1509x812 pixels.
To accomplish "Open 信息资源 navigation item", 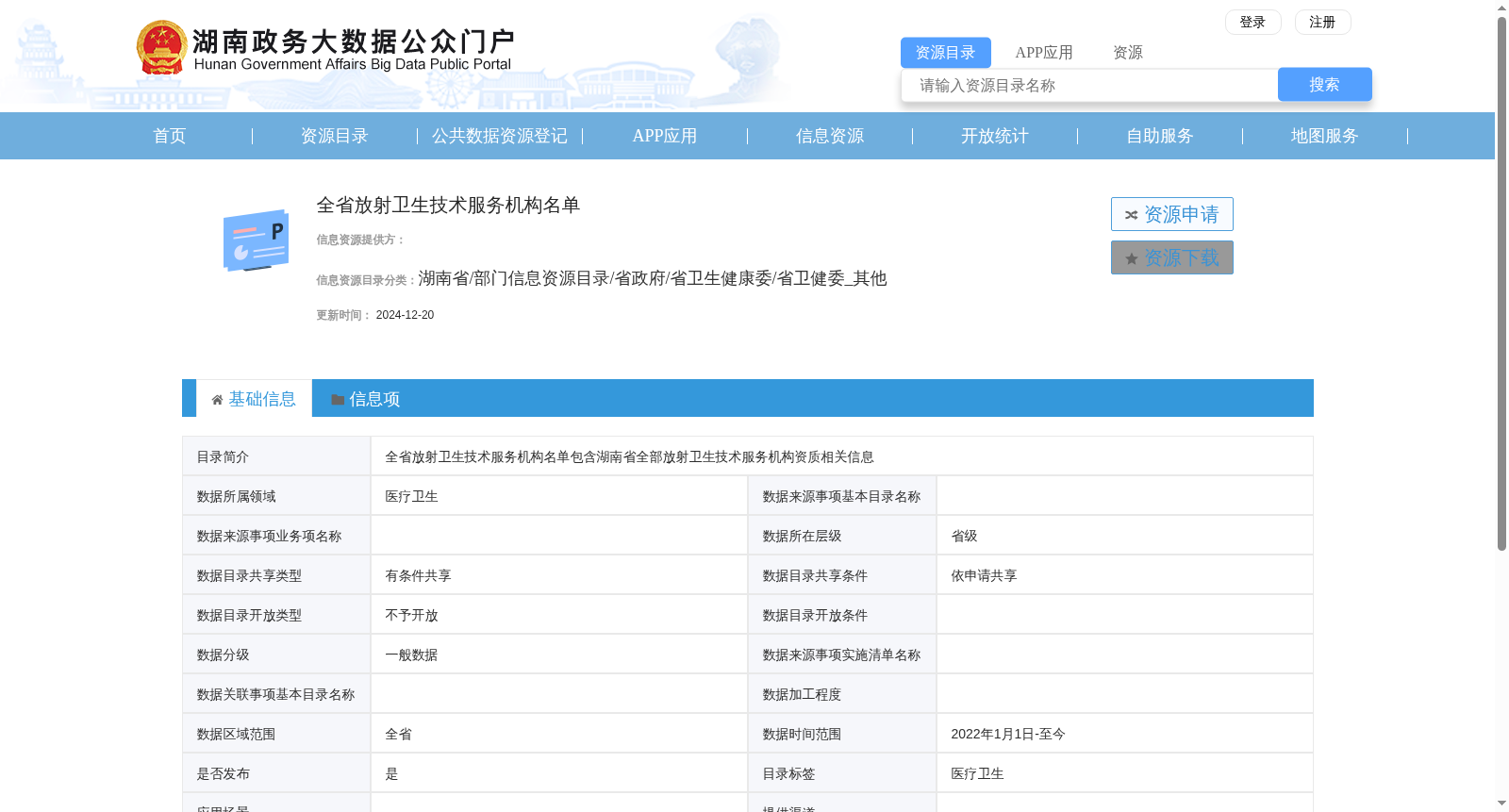I will coord(830,136).
